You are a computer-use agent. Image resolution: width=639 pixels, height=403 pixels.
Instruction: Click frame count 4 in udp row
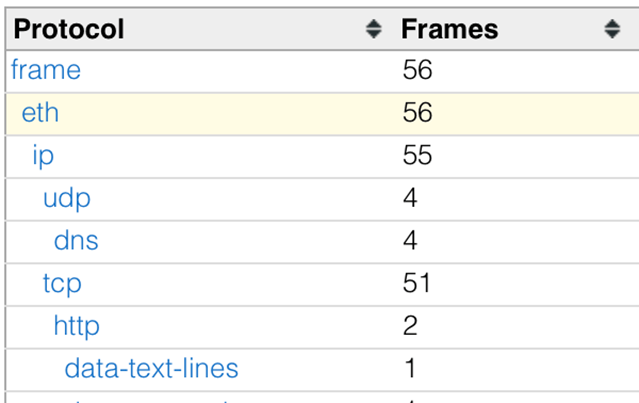point(410,198)
